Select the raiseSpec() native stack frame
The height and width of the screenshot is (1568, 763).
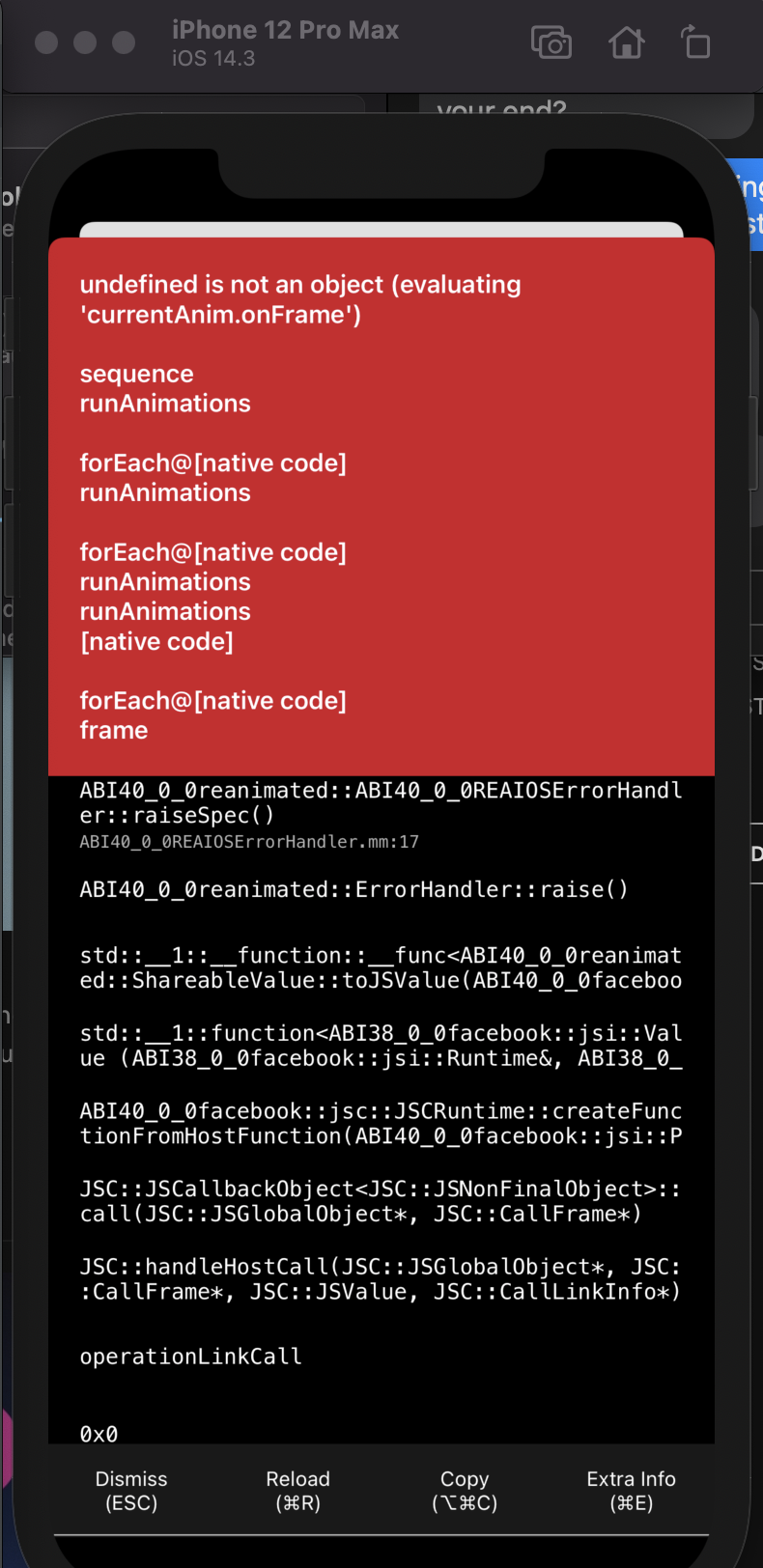point(380,802)
